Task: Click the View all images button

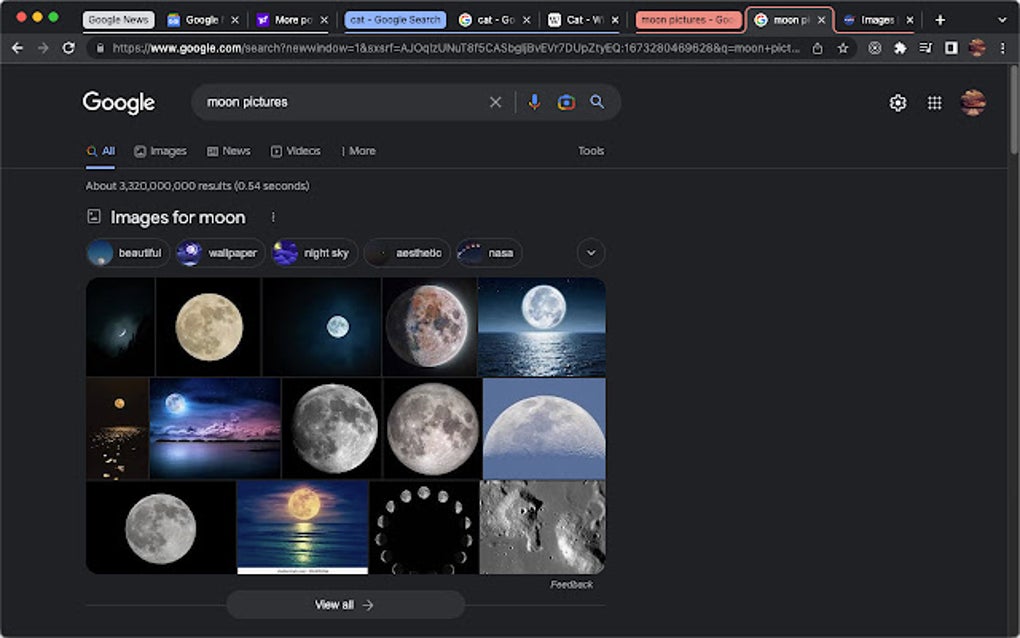Action: 345,604
